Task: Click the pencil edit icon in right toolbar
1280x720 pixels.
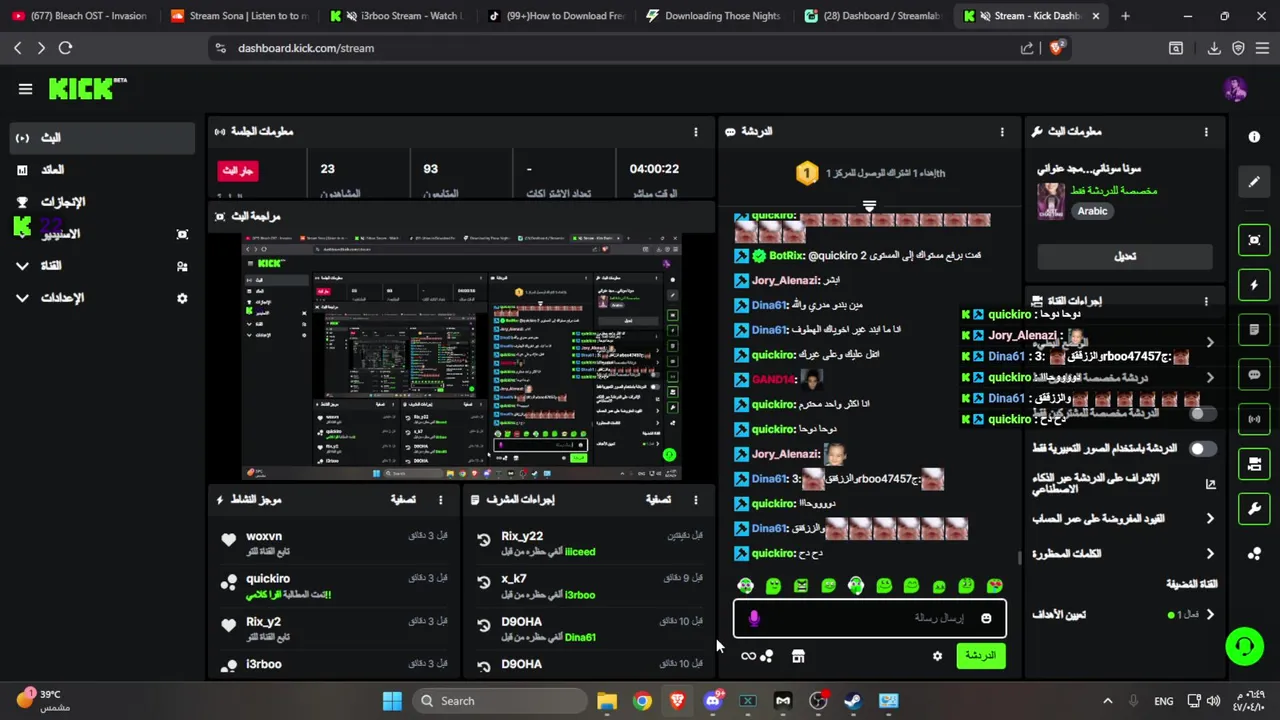Action: click(1254, 182)
